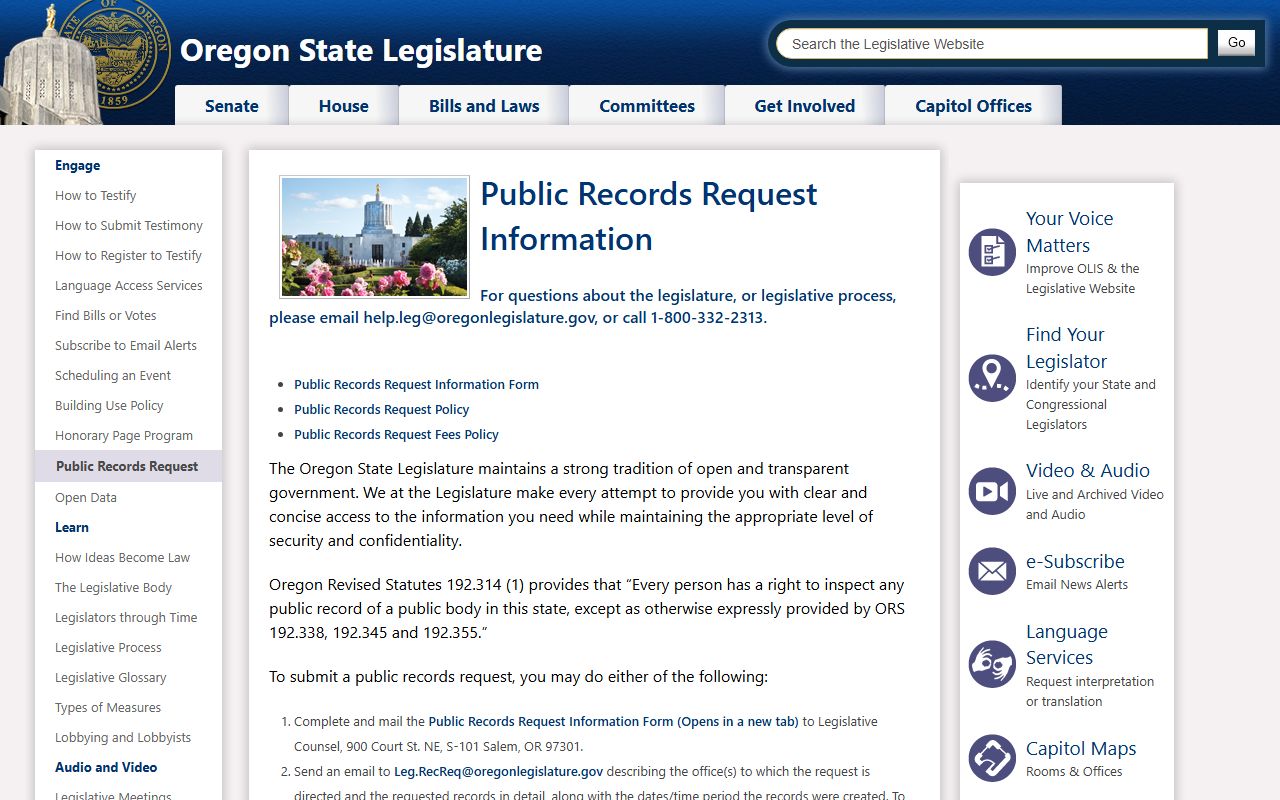The width and height of the screenshot is (1280, 800).
Task: Open Find Bills or Votes link
Action: tap(106, 315)
